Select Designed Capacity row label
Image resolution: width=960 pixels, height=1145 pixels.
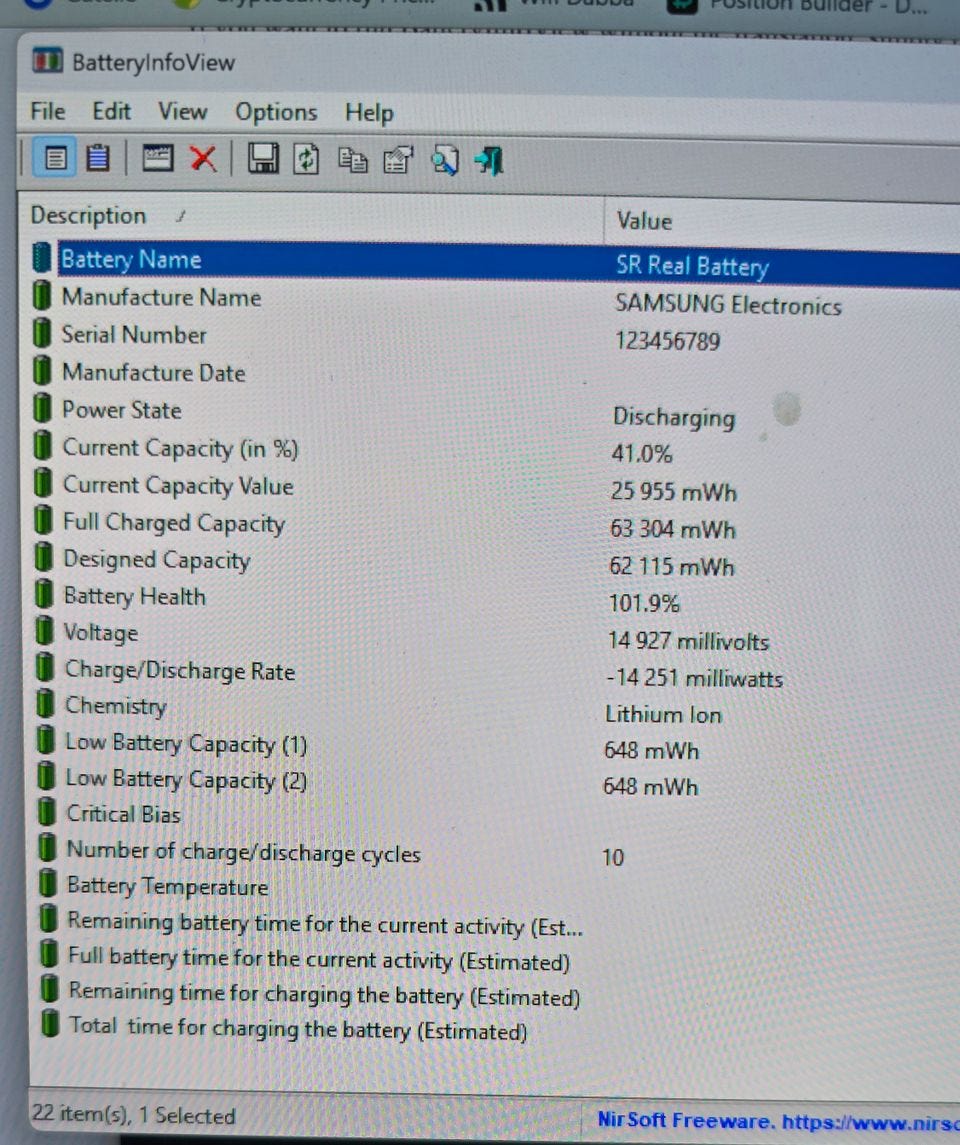pyautogui.click(x=157, y=560)
